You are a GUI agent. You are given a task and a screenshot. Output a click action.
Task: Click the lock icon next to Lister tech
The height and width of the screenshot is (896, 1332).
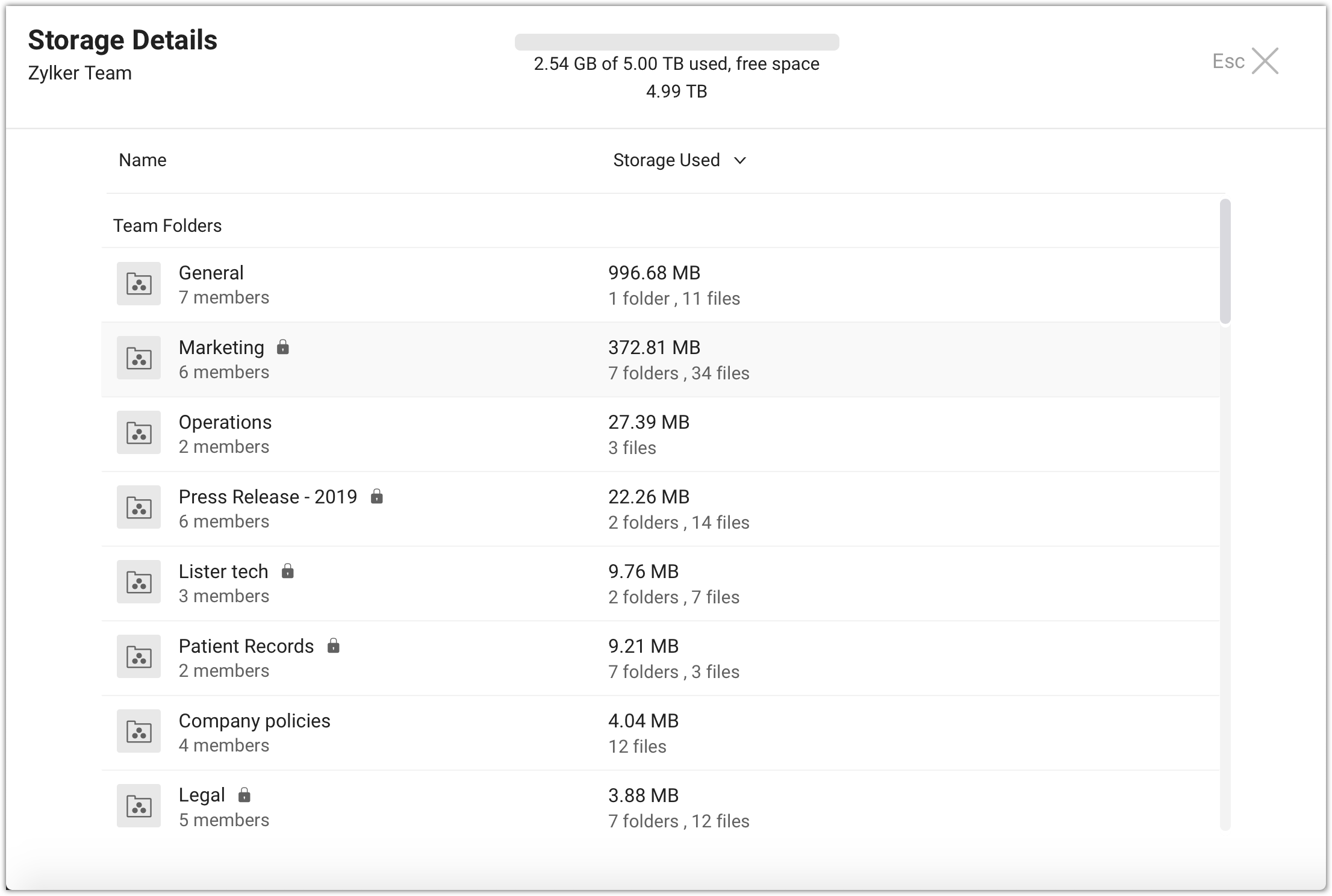[288, 571]
